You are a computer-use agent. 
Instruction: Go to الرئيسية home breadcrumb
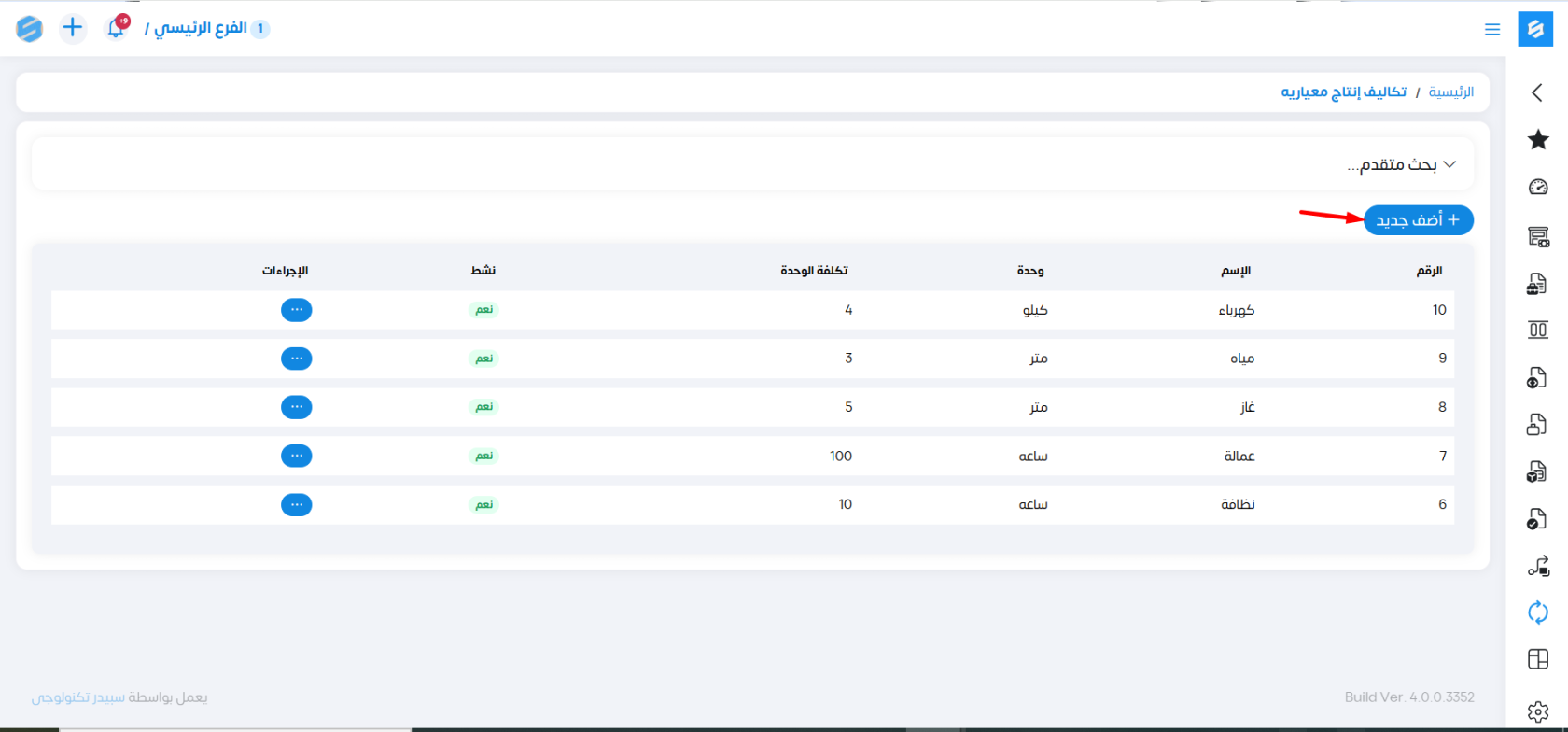click(x=1450, y=91)
